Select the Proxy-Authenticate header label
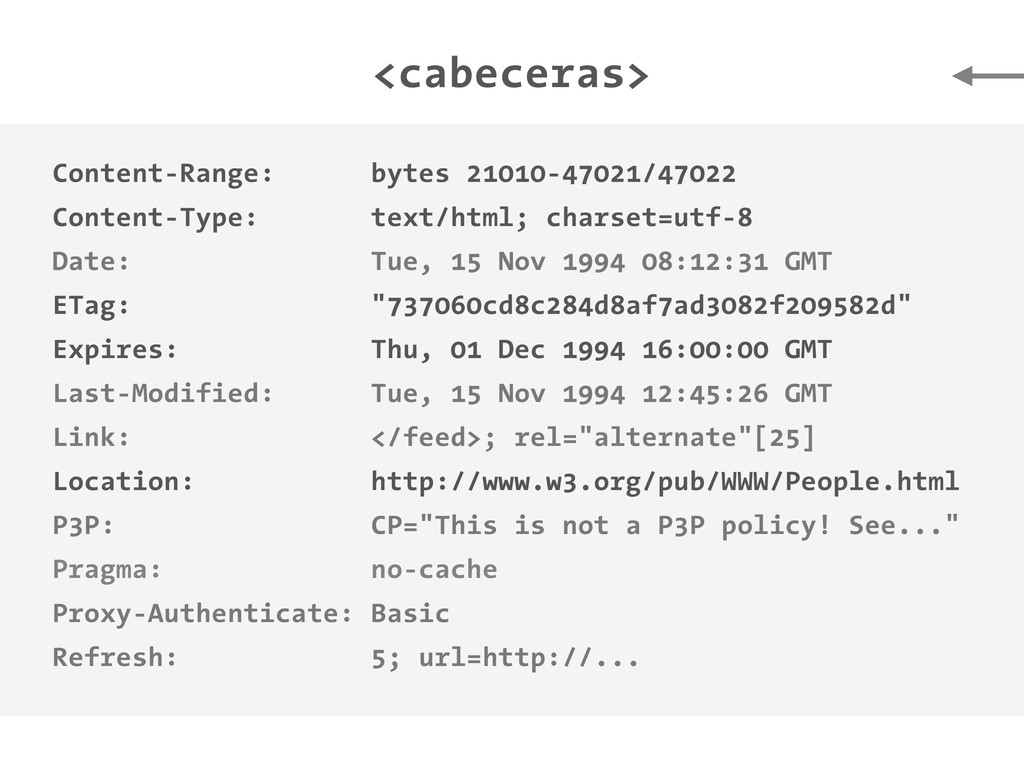 pos(203,614)
